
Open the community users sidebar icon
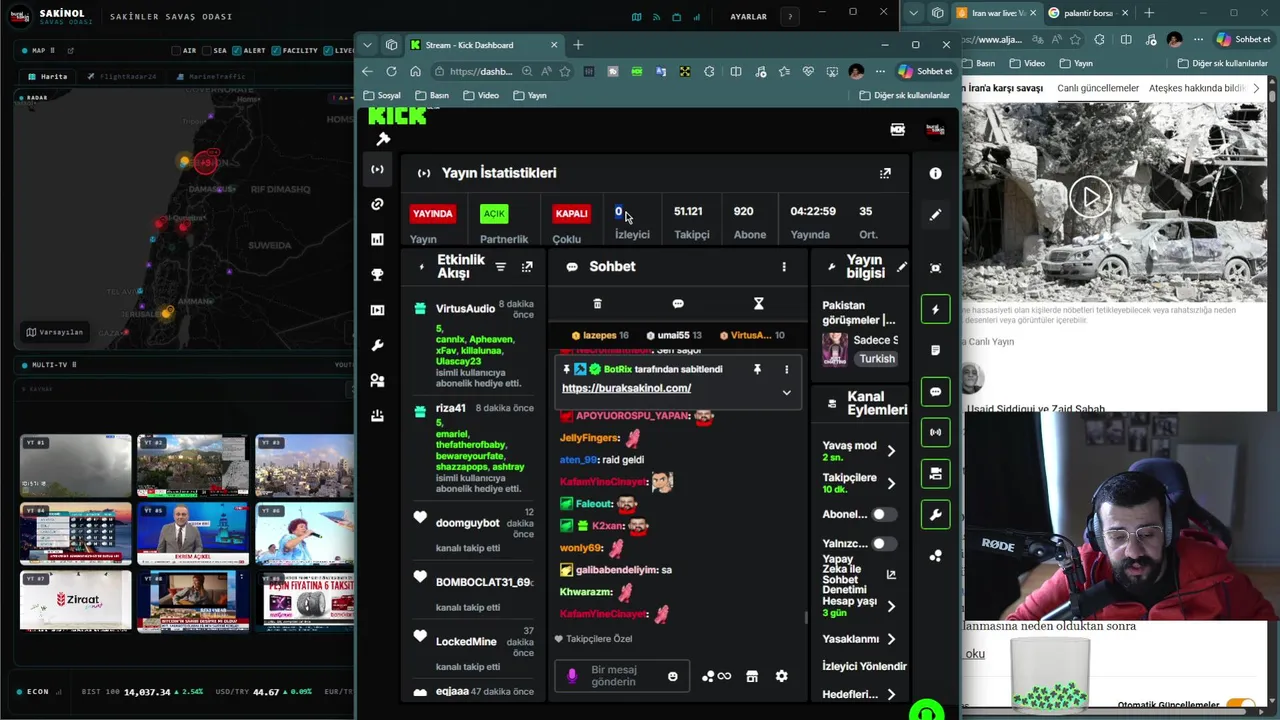pos(377,380)
